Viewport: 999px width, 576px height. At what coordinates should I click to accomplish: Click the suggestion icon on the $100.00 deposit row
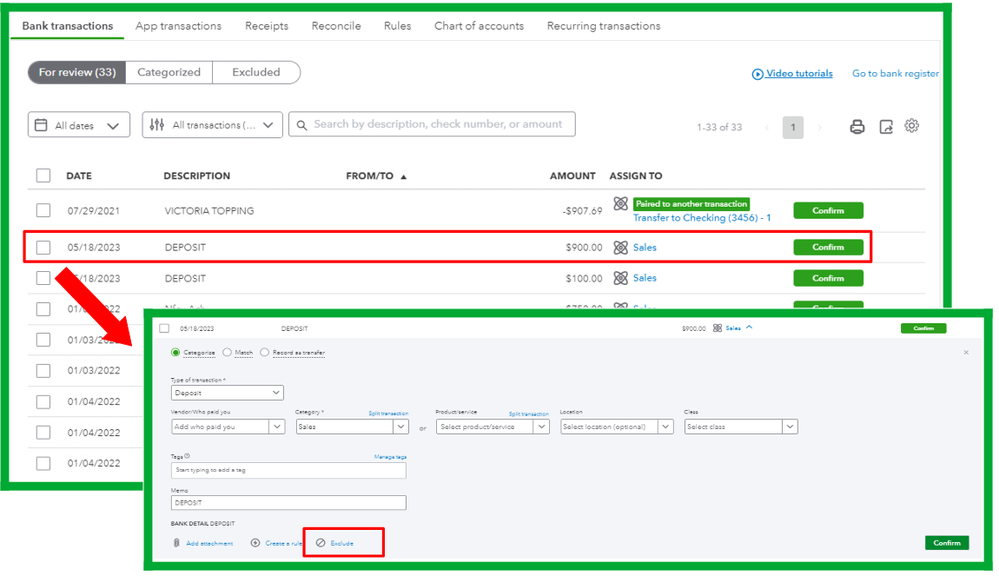pos(621,278)
